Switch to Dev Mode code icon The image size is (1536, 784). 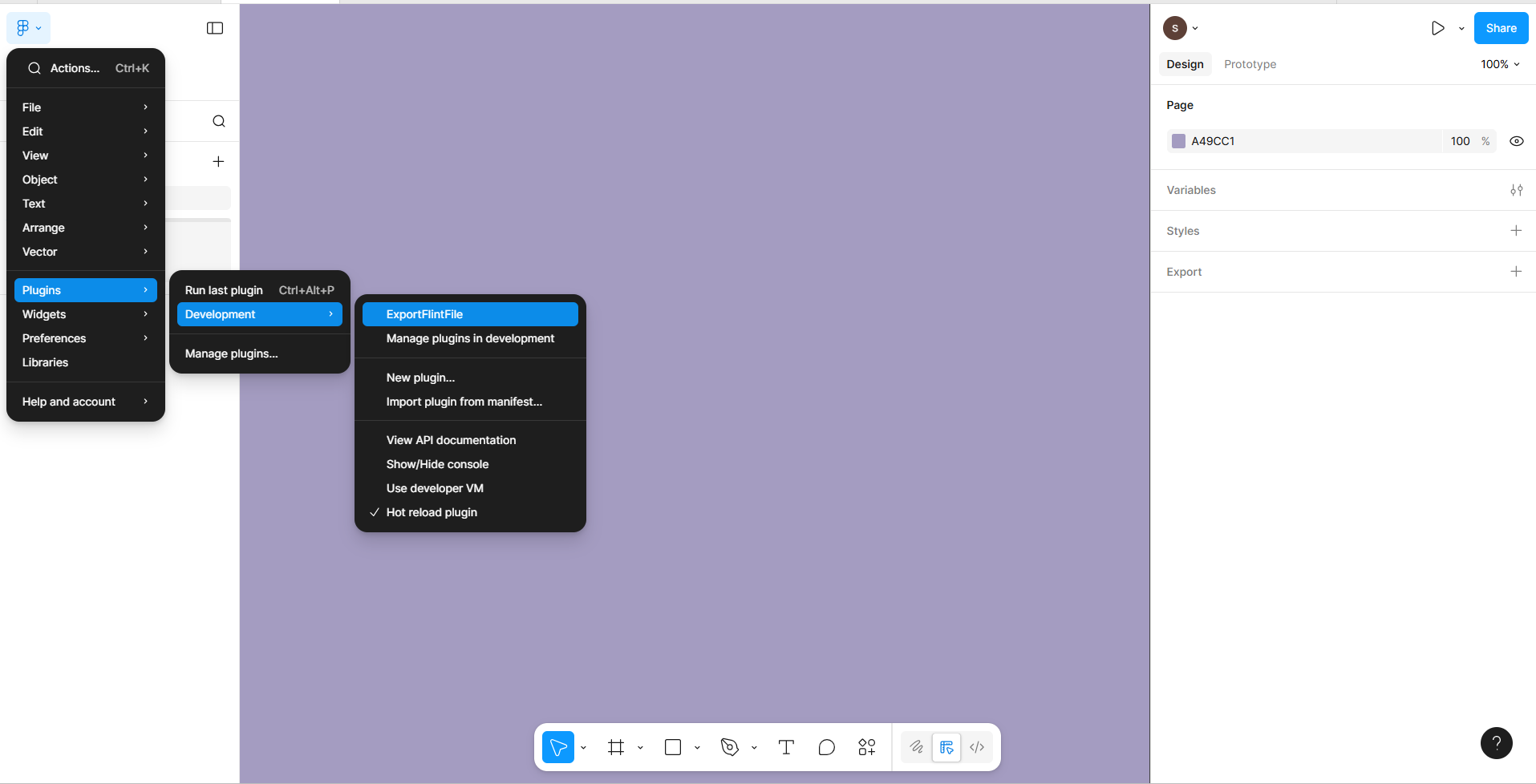[x=977, y=747]
